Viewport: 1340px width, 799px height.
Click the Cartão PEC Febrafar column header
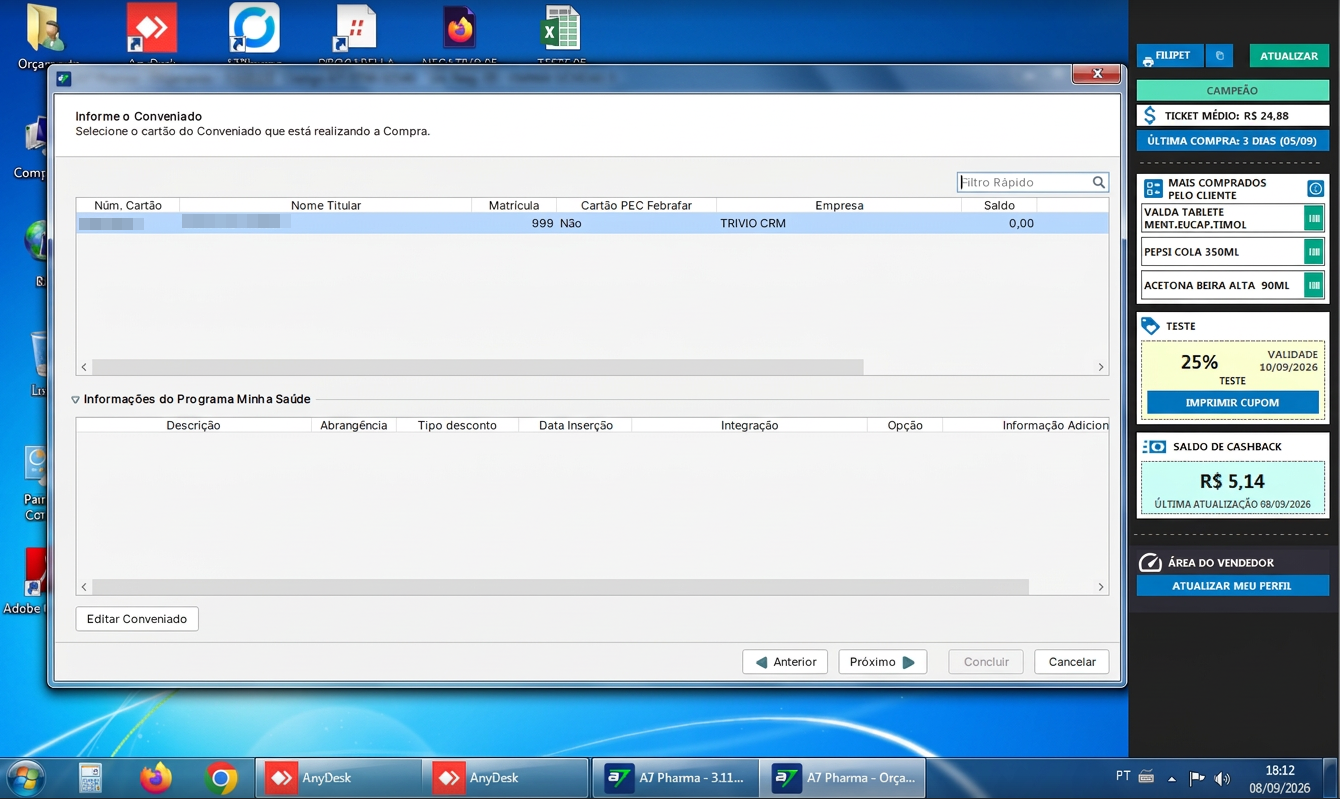coord(636,205)
